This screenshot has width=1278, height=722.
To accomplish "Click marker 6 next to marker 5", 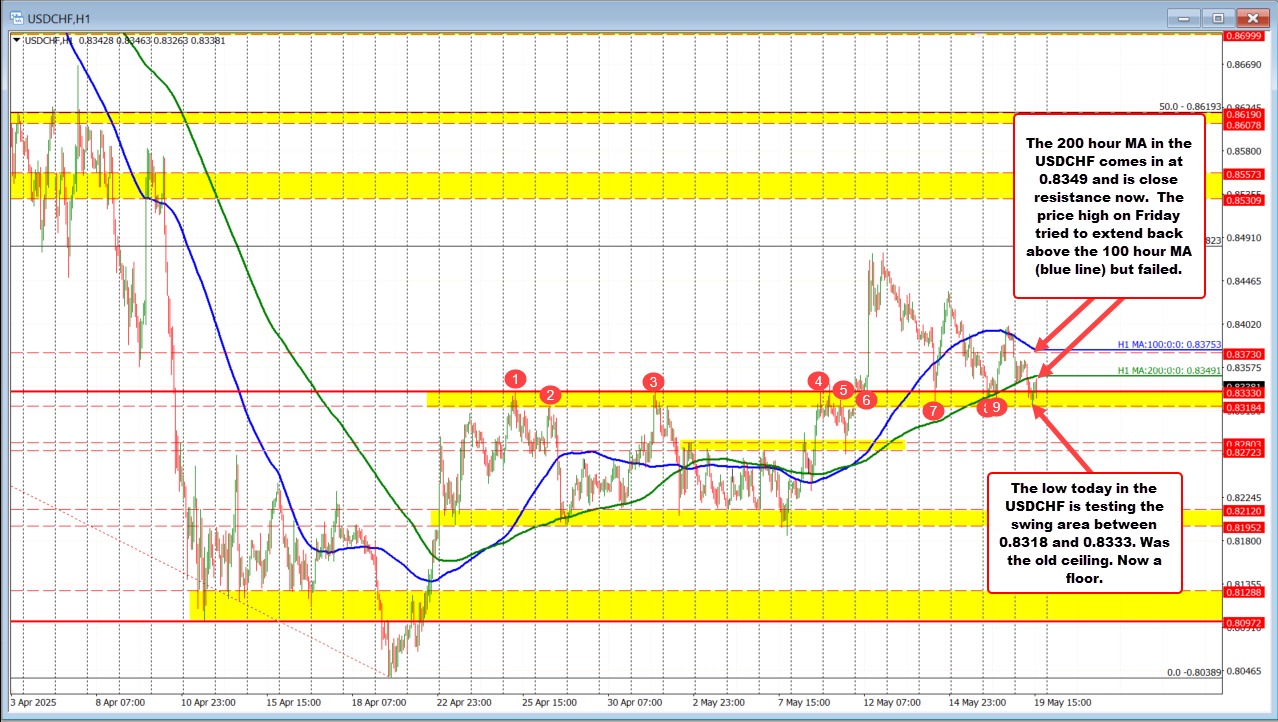I will point(865,399).
